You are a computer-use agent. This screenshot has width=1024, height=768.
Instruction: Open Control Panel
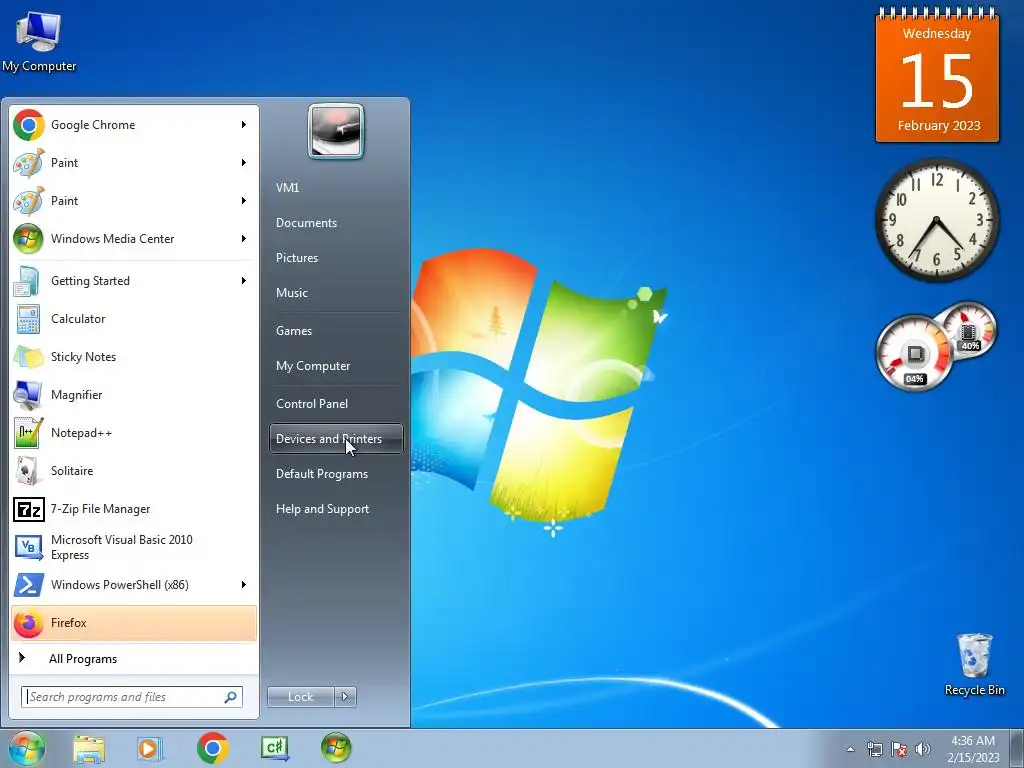pos(336,404)
